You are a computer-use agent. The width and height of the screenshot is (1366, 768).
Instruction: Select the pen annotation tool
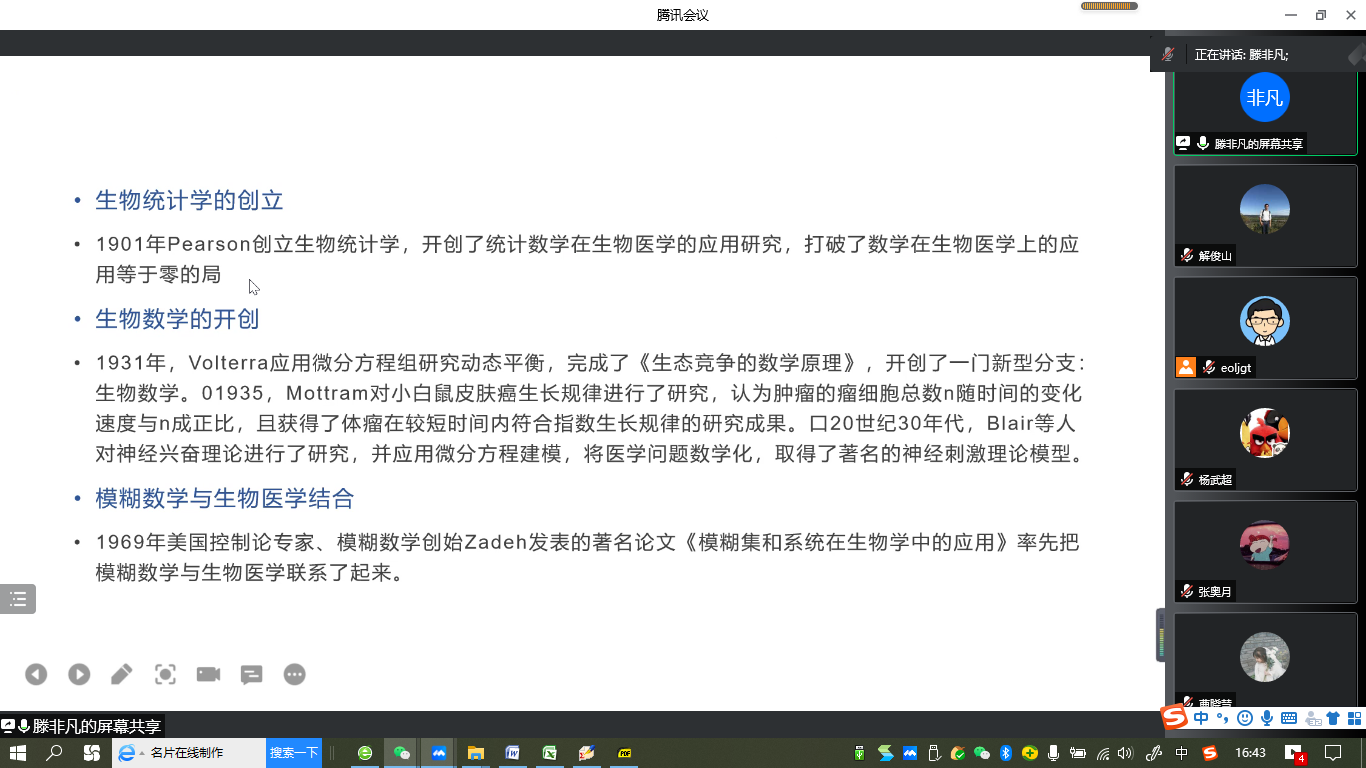click(122, 675)
